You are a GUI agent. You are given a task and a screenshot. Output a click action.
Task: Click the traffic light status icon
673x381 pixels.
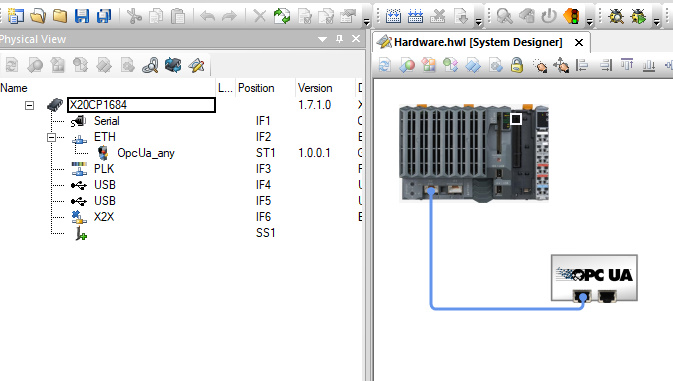(x=571, y=16)
